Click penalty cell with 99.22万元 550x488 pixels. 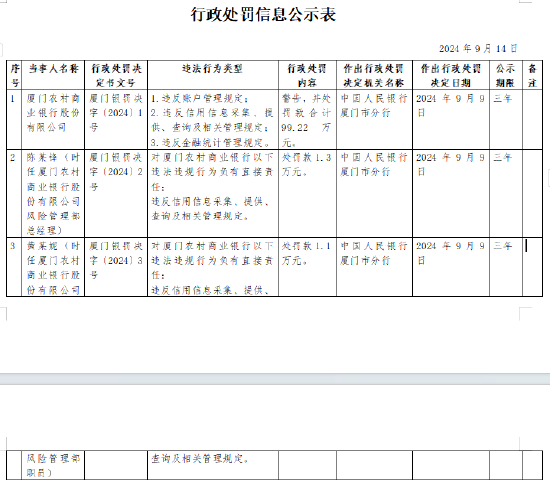[306, 120]
